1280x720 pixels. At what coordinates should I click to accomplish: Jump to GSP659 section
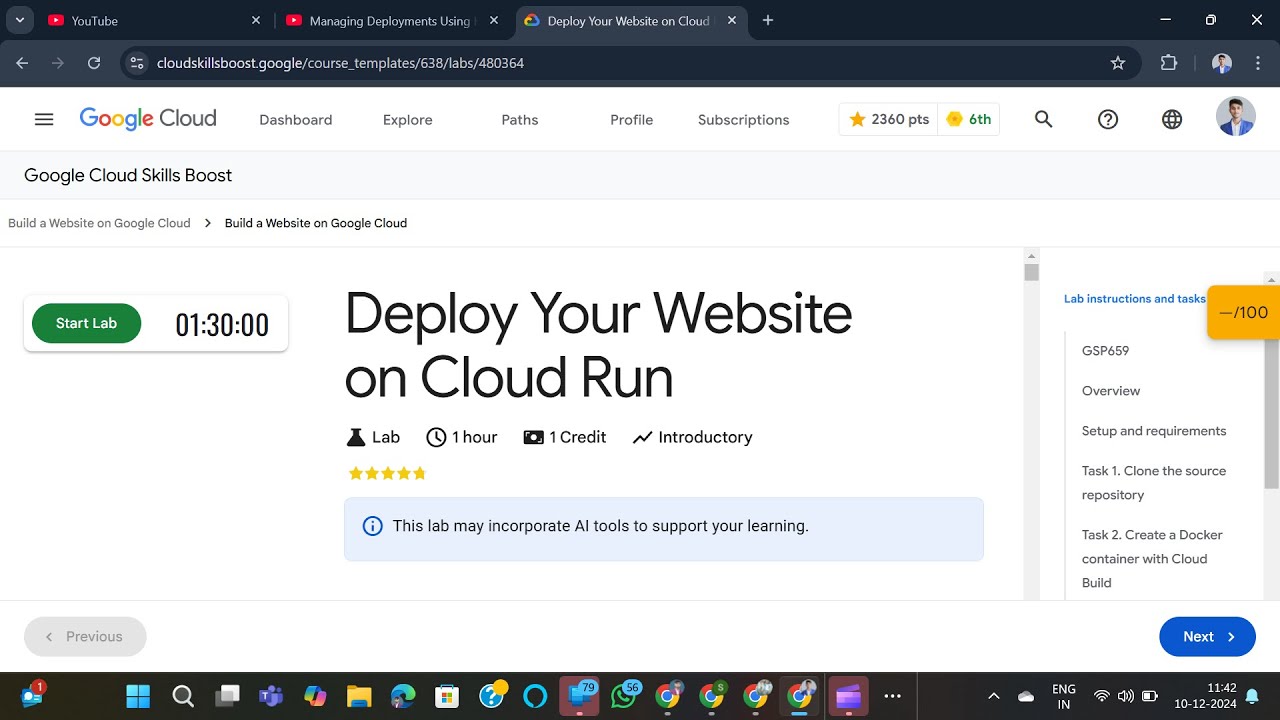[1106, 351]
